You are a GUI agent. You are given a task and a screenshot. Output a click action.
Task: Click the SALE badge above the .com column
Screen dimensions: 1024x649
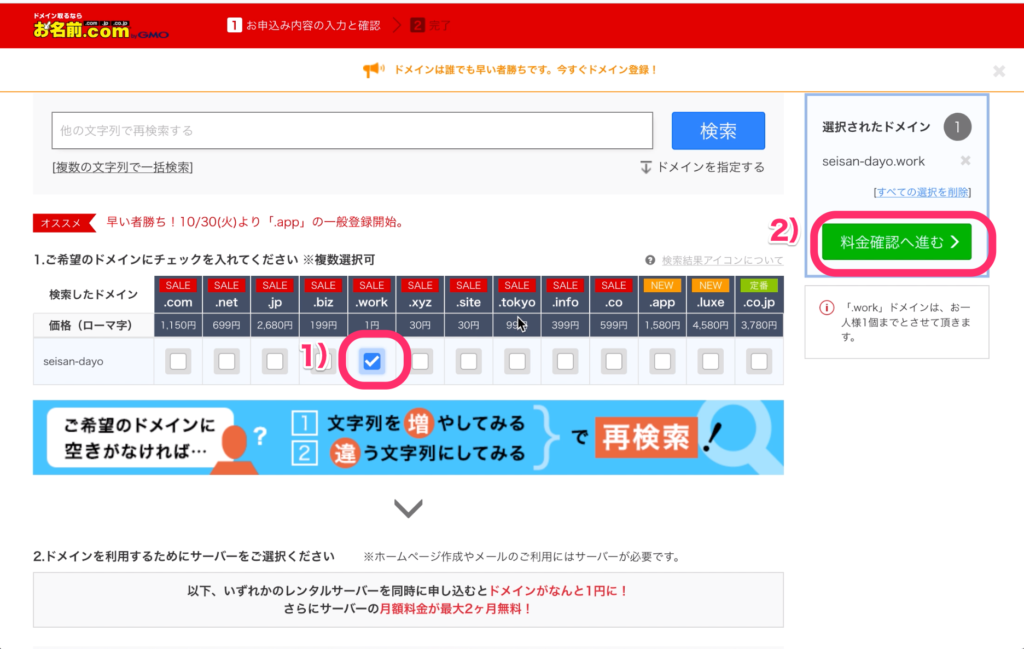(178, 285)
